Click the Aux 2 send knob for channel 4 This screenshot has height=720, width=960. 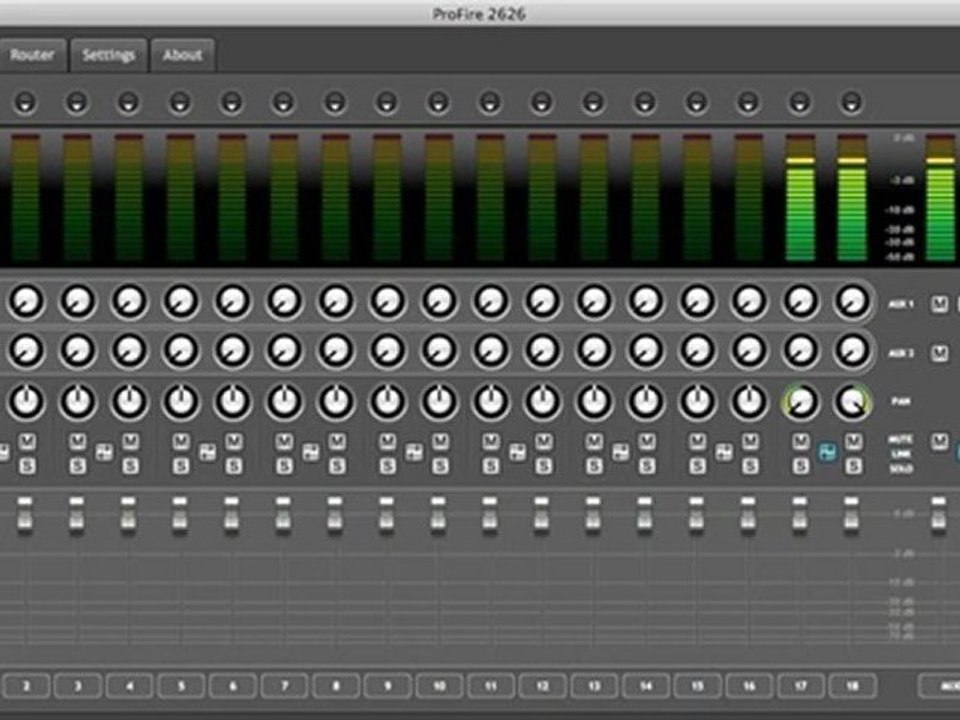point(129,350)
